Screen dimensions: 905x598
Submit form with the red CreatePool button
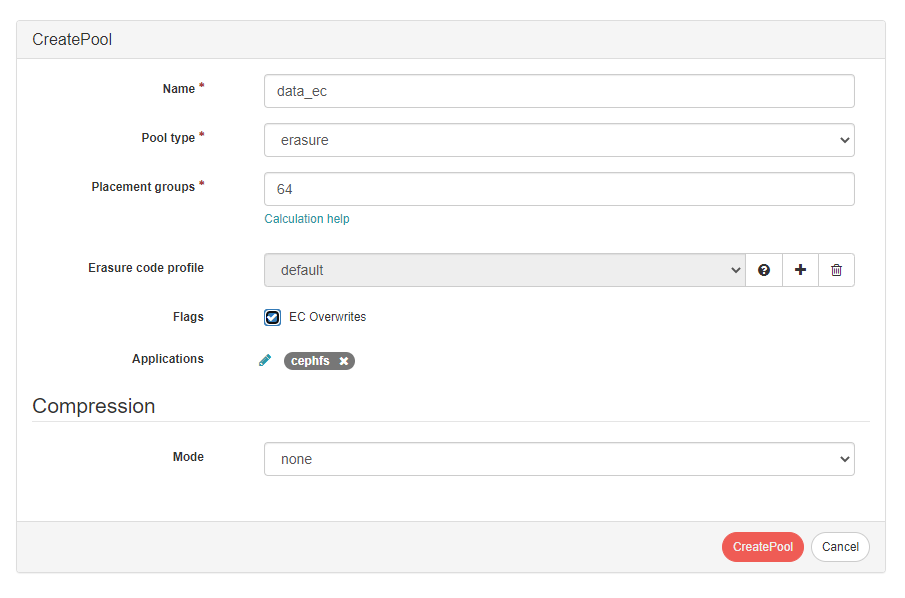coord(762,547)
